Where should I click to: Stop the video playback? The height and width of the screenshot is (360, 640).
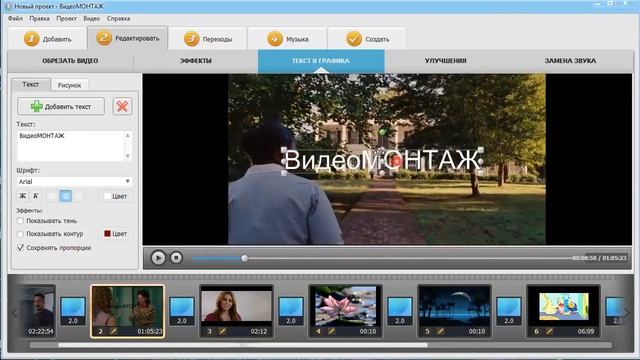(176, 258)
